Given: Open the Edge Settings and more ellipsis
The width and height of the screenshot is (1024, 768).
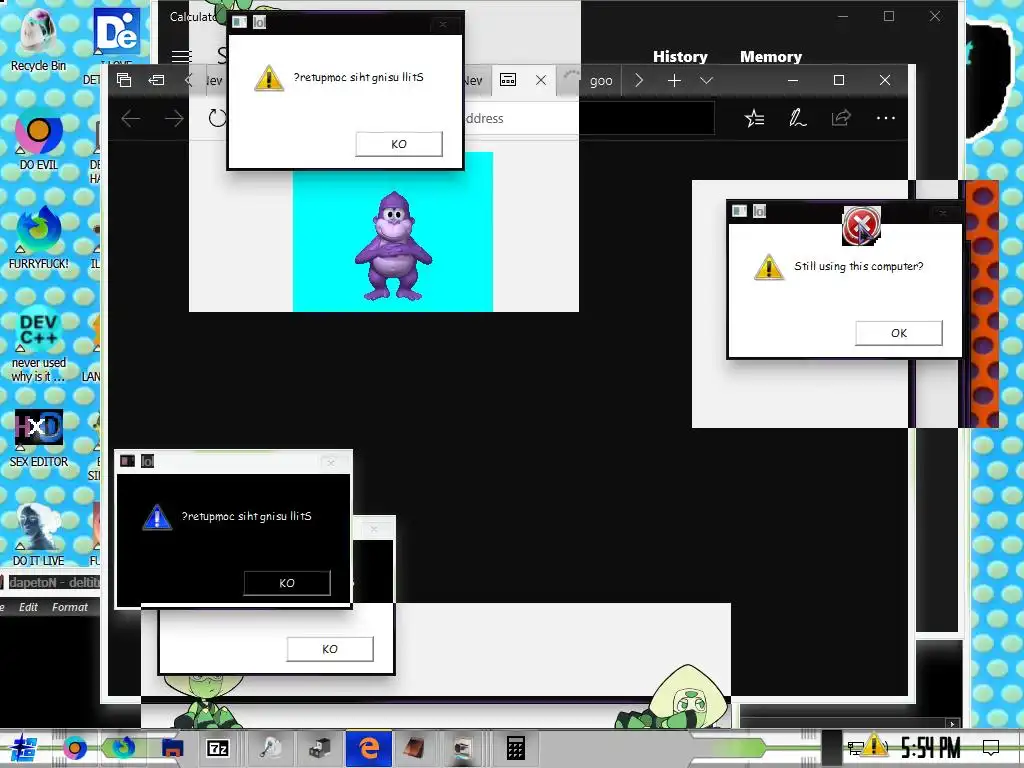Looking at the screenshot, I should (x=886, y=118).
